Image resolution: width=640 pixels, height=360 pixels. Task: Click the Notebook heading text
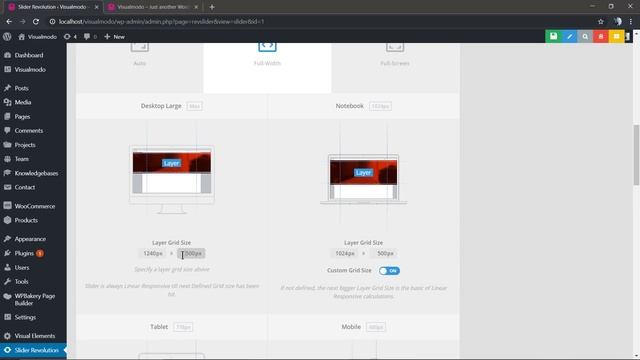click(349, 106)
